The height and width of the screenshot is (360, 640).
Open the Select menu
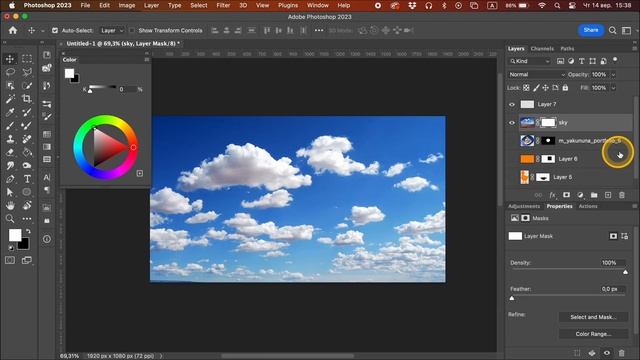point(199,5)
